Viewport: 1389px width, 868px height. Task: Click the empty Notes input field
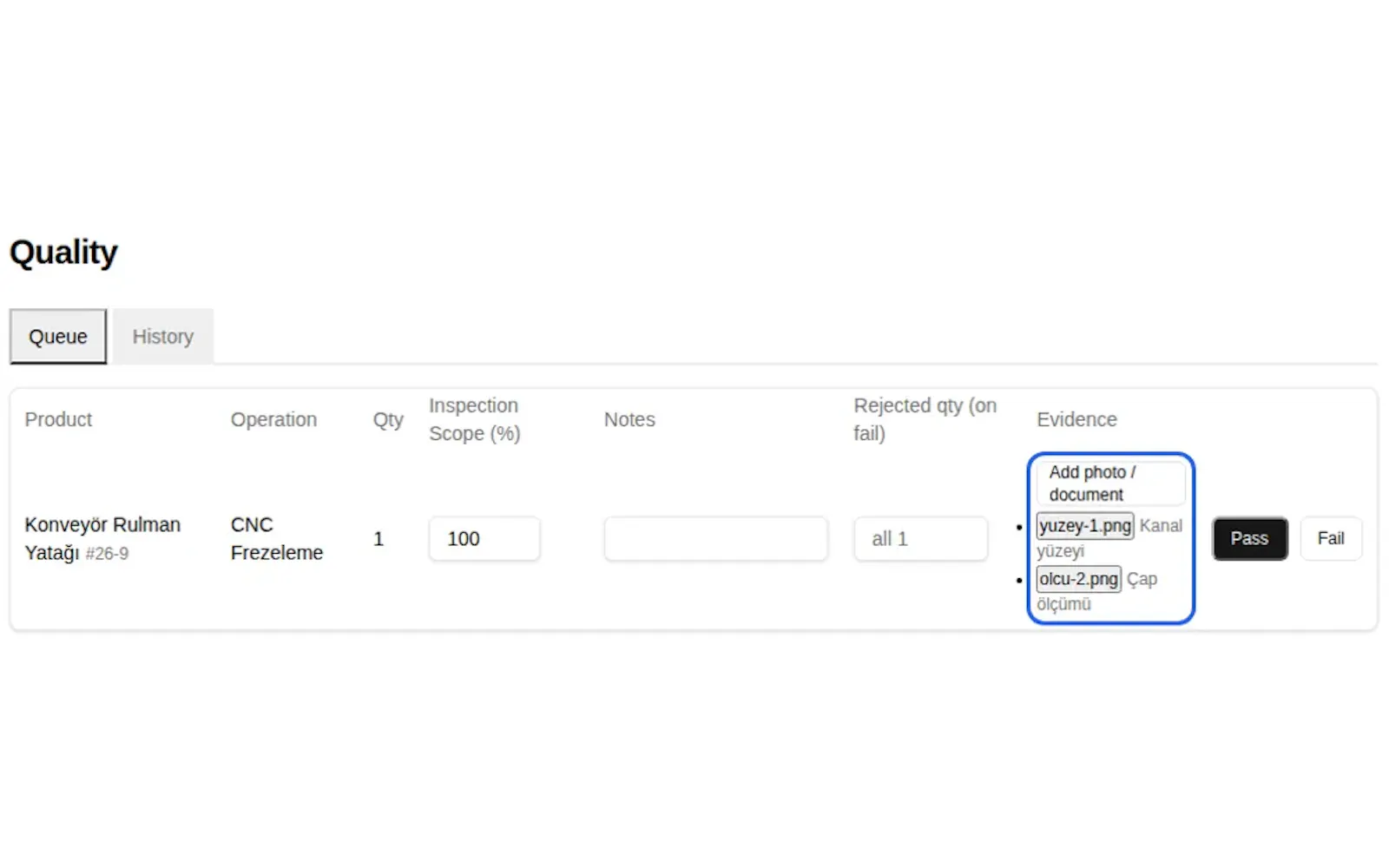716,539
